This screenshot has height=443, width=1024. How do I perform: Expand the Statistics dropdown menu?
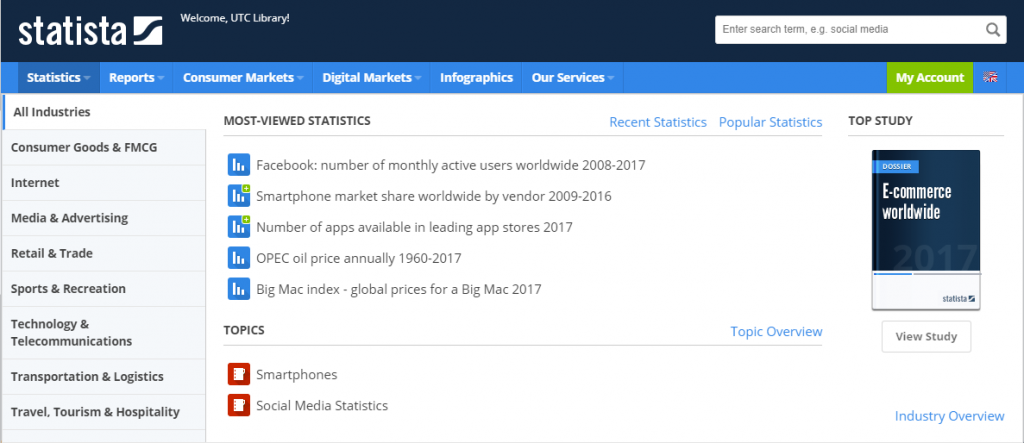click(x=59, y=77)
